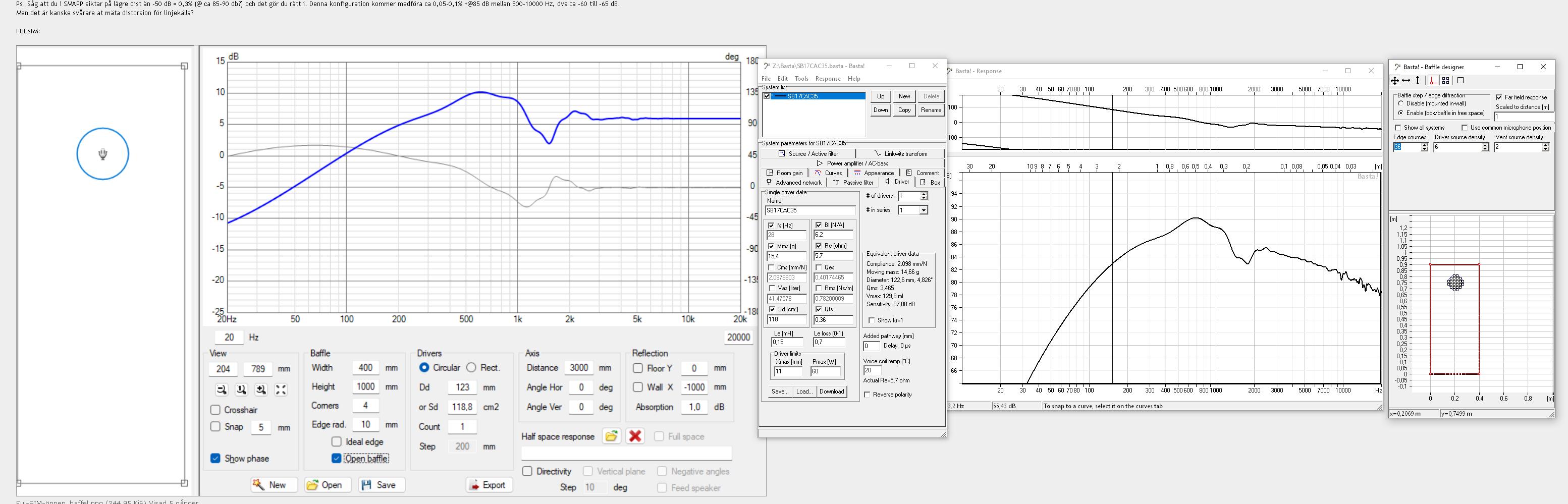This screenshot has width=1568, height=504.
Task: Open the Advanced network tab
Action: point(794,183)
